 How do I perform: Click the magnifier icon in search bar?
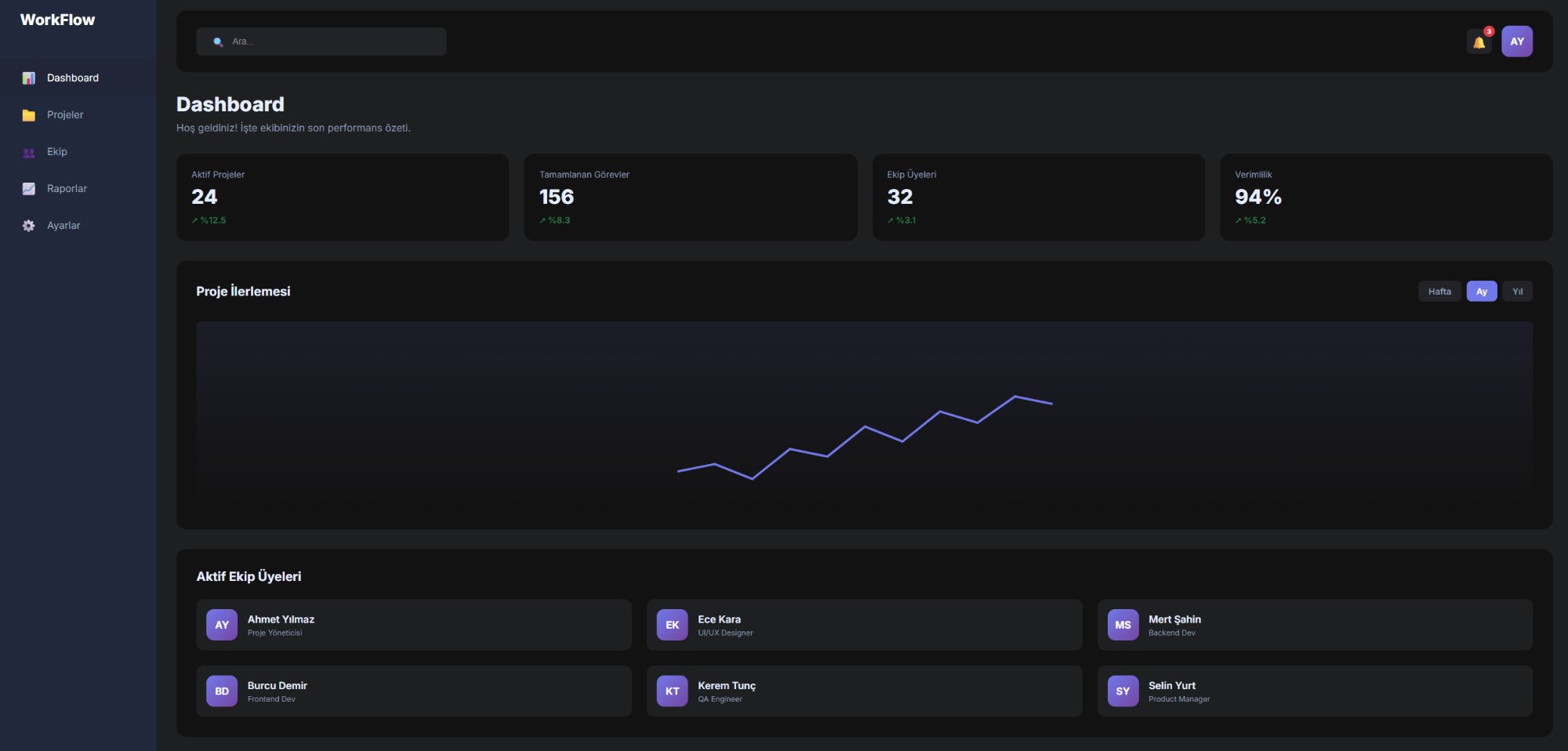(x=218, y=41)
